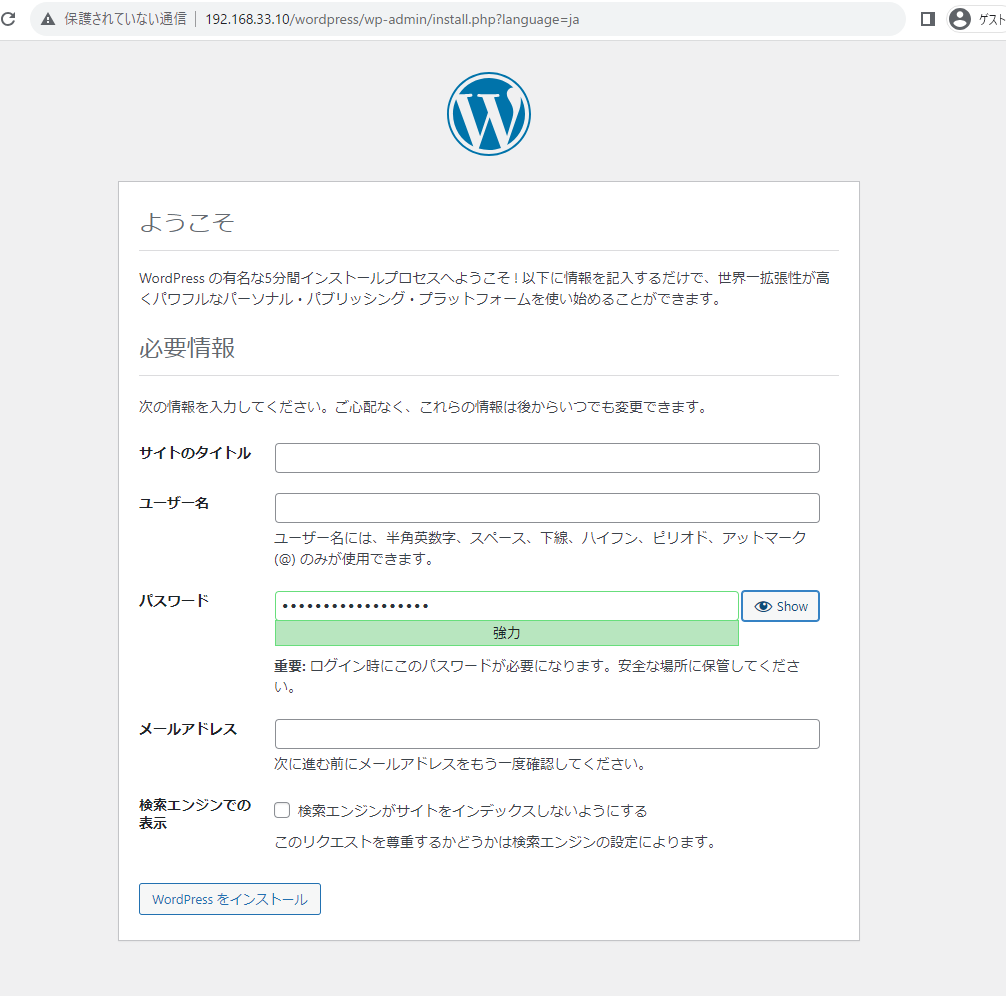The width and height of the screenshot is (1006, 996).
Task: Open the browser side panel icon
Action: [927, 19]
